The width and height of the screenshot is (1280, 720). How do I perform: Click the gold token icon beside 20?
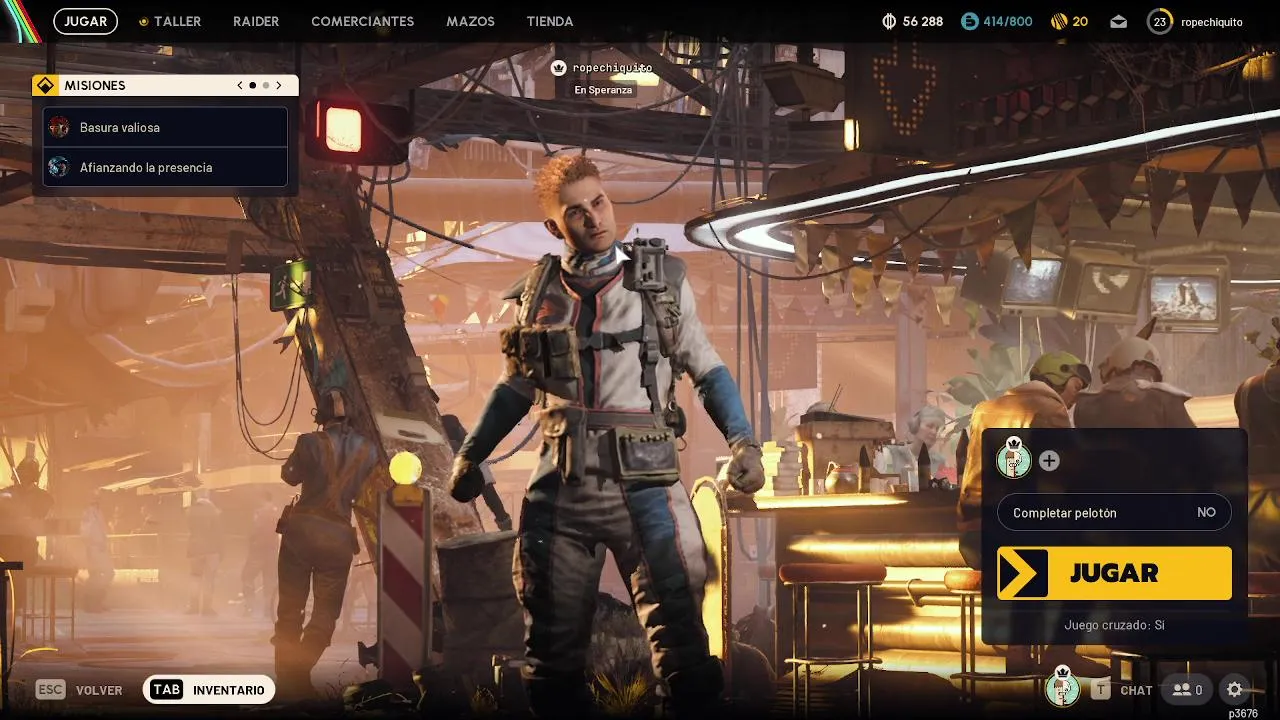tap(1059, 21)
